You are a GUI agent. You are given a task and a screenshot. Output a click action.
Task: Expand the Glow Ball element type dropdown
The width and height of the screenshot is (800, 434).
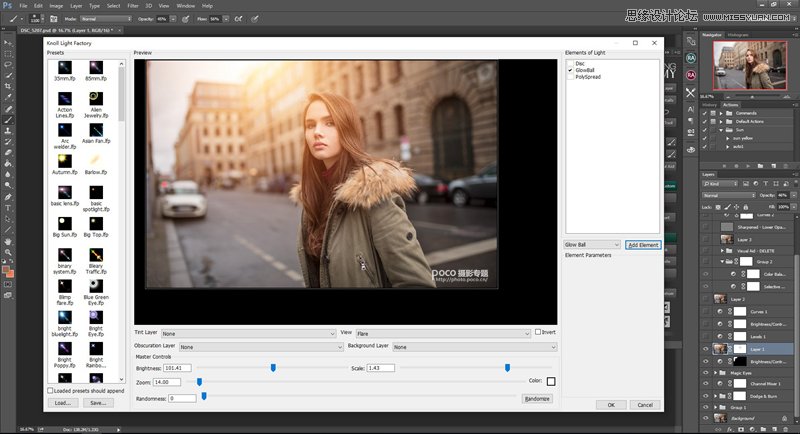tap(592, 244)
